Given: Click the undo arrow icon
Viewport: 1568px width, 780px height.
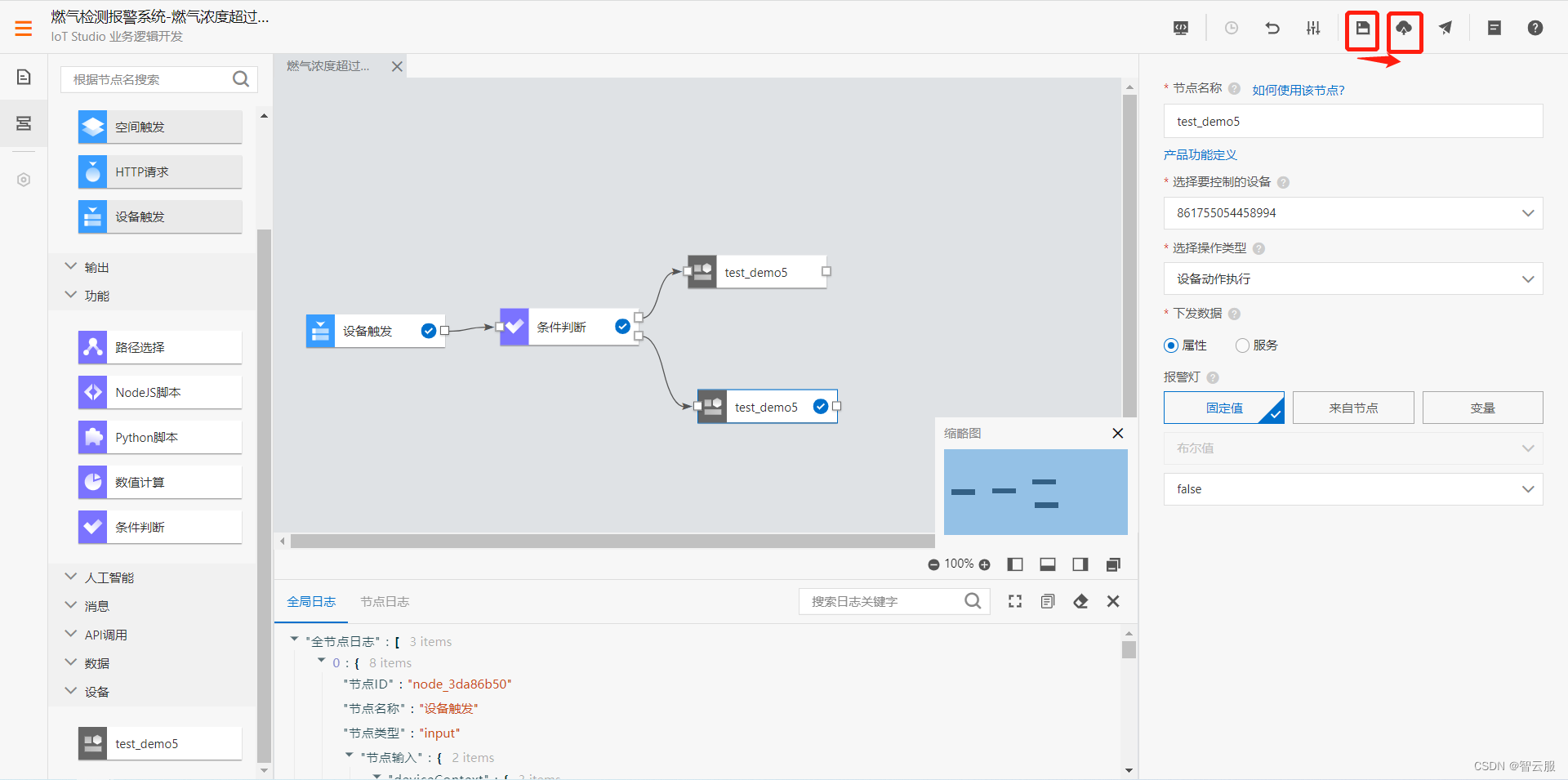Looking at the screenshot, I should [x=1272, y=29].
